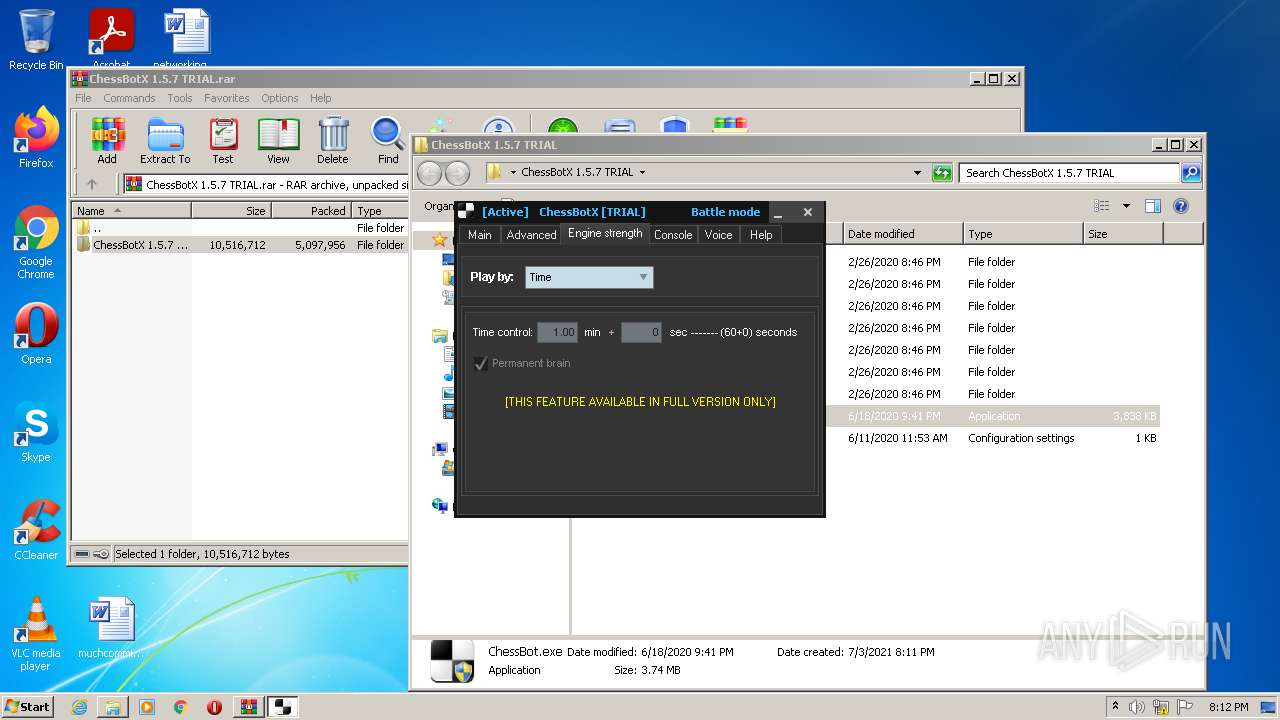Expand Explorer view options arrow
The image size is (1280, 720).
pos(1126,206)
